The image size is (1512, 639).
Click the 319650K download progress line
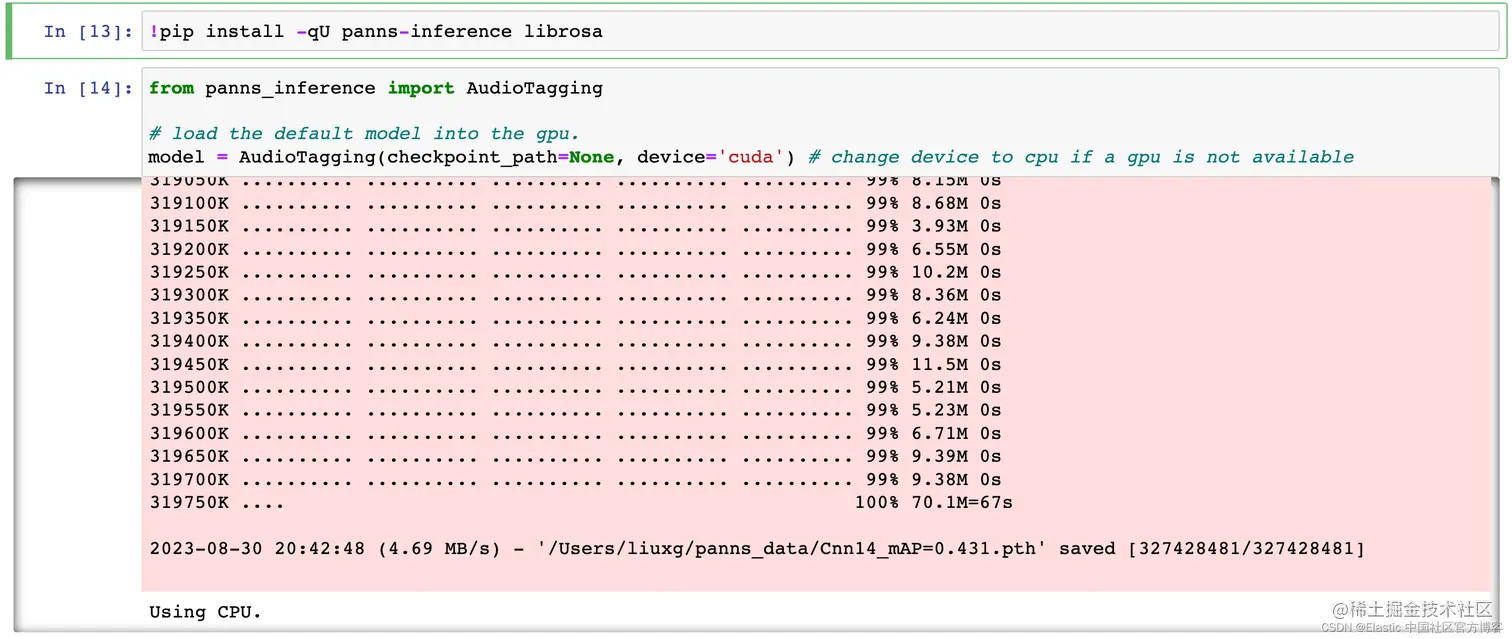click(x=575, y=456)
